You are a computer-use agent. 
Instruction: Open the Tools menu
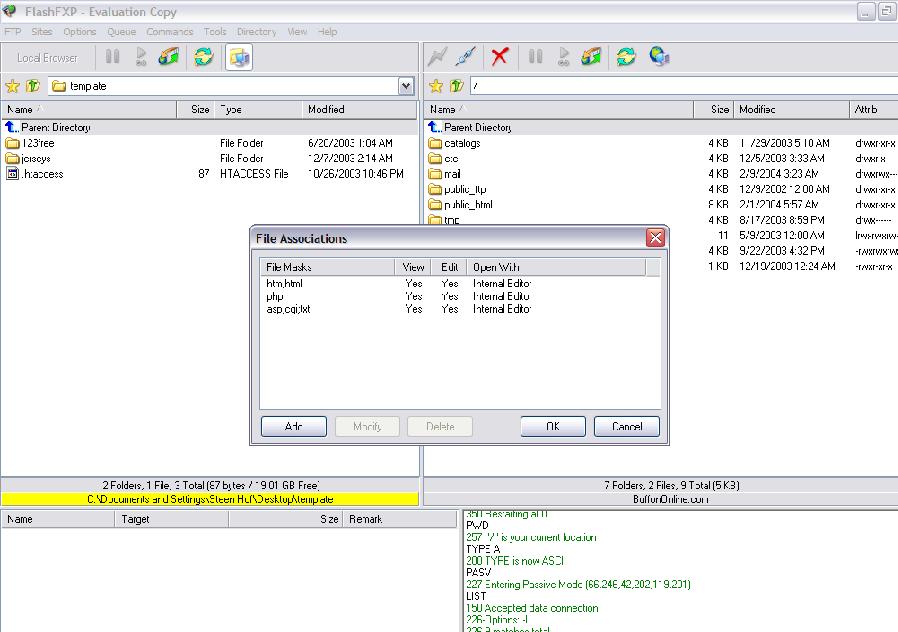pos(214,32)
